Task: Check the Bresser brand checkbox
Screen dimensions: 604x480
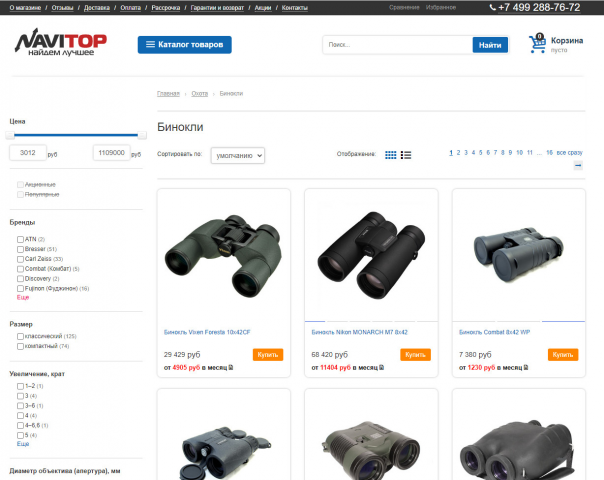Action: 20,249
